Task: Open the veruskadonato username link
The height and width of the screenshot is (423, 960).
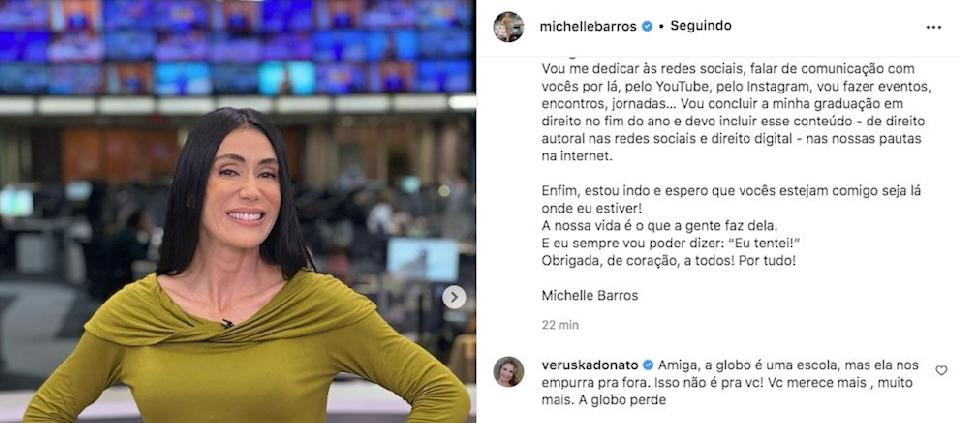Action: tap(591, 365)
